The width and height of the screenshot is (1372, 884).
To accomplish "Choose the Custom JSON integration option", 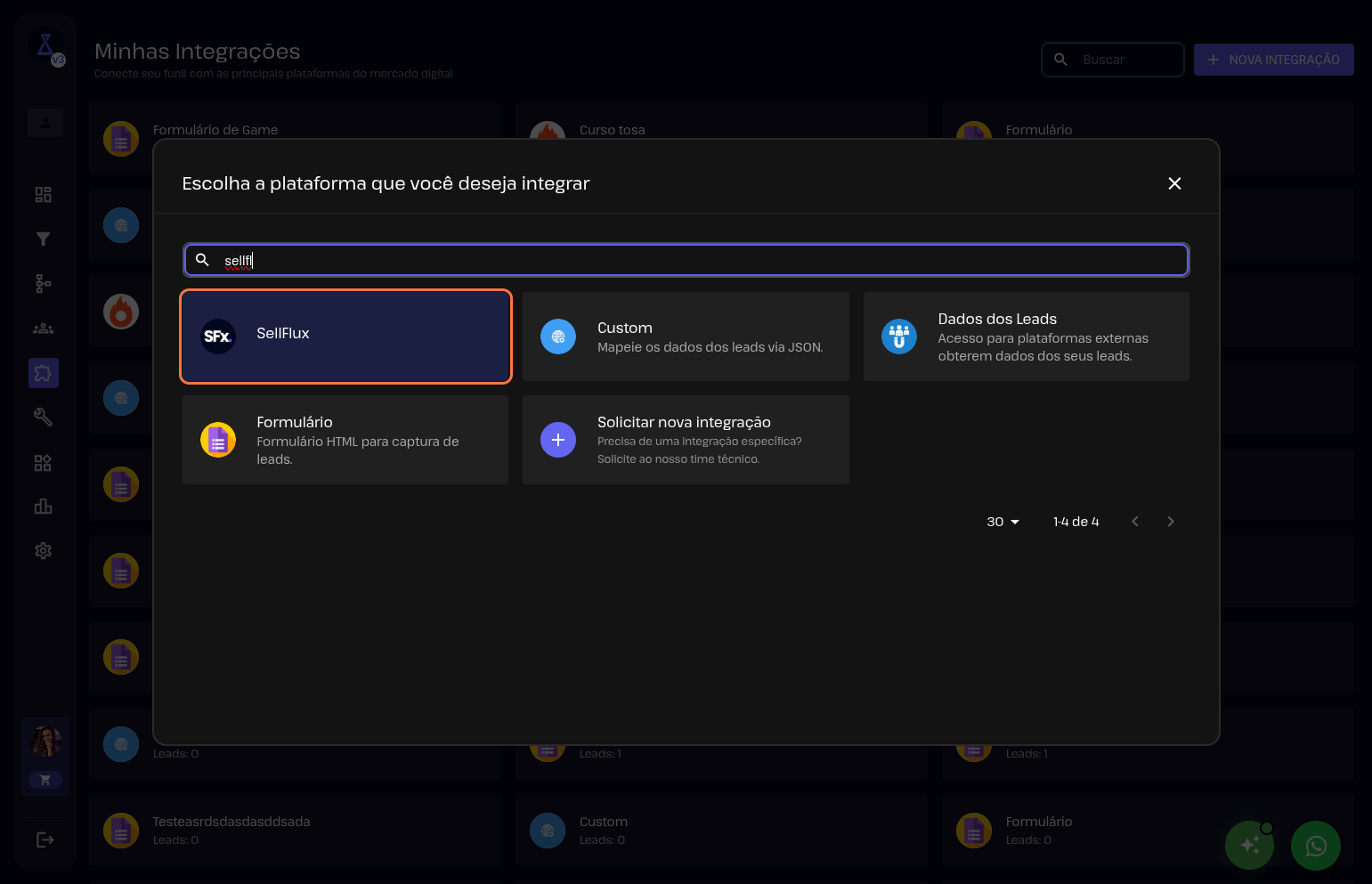I will pyautogui.click(x=685, y=337).
